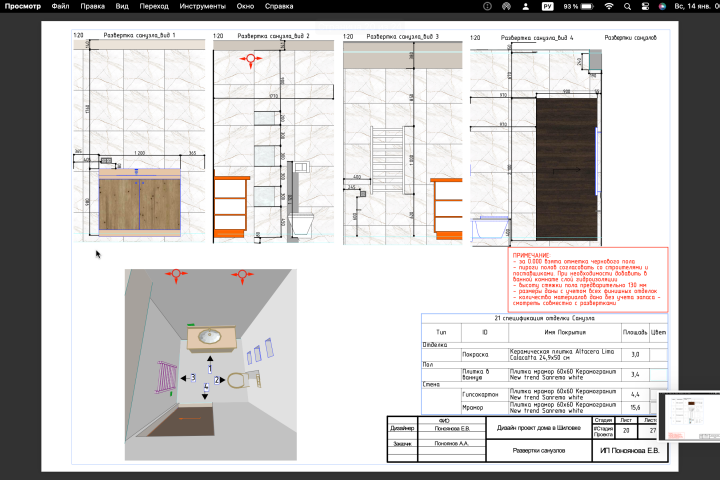The height and width of the screenshot is (480, 720).
Task: Click view arrow '2' in the 3D plan
Action: (219, 380)
